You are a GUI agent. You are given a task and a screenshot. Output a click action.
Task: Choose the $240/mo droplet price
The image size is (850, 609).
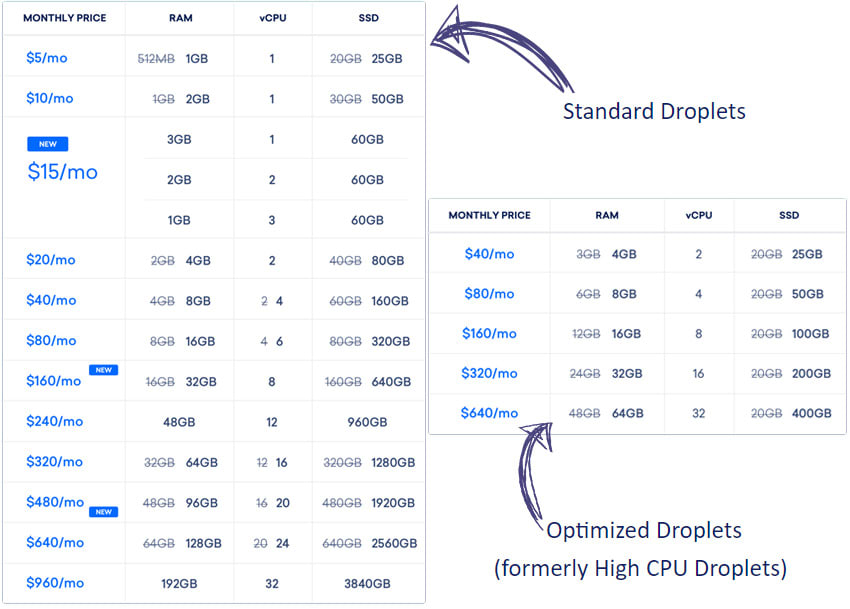(54, 421)
